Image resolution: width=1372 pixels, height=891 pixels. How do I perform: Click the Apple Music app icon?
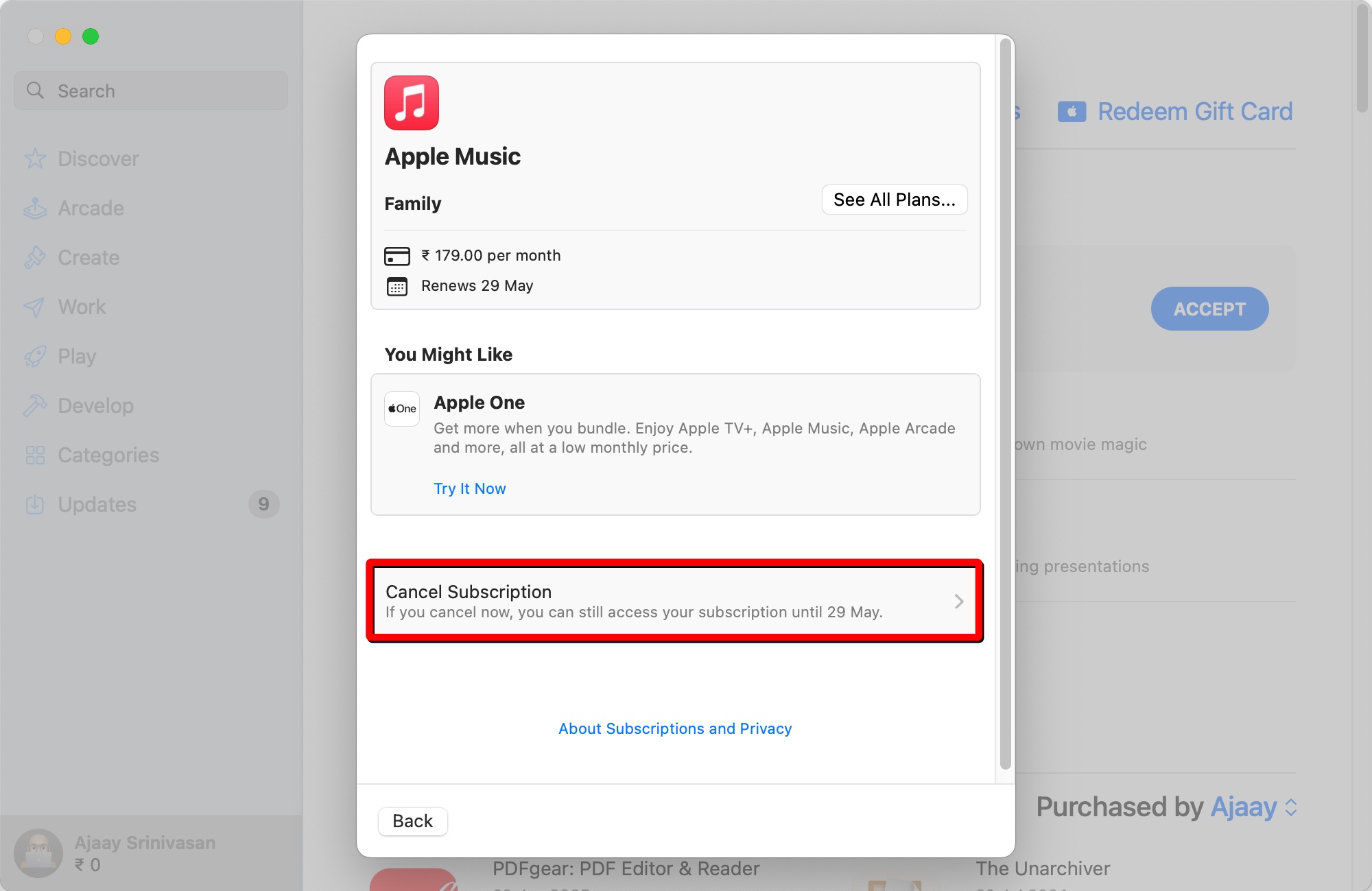pos(411,102)
